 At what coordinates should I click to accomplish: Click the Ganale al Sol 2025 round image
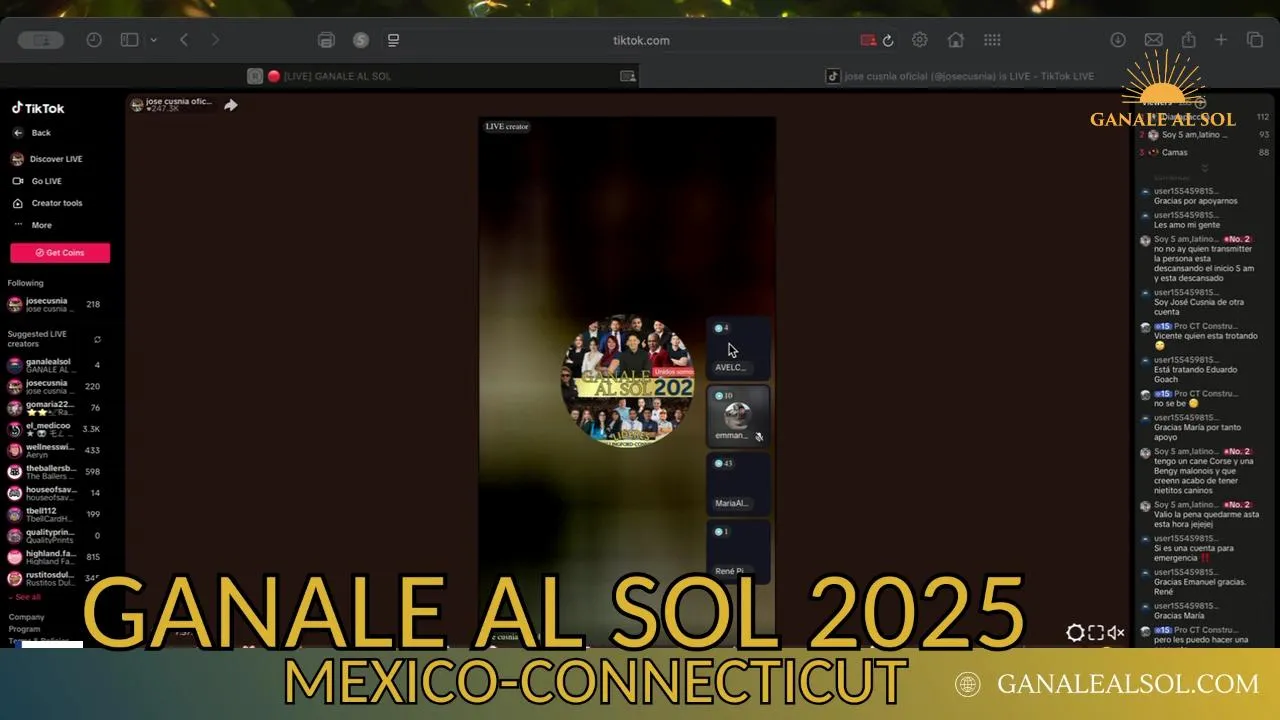tap(627, 380)
